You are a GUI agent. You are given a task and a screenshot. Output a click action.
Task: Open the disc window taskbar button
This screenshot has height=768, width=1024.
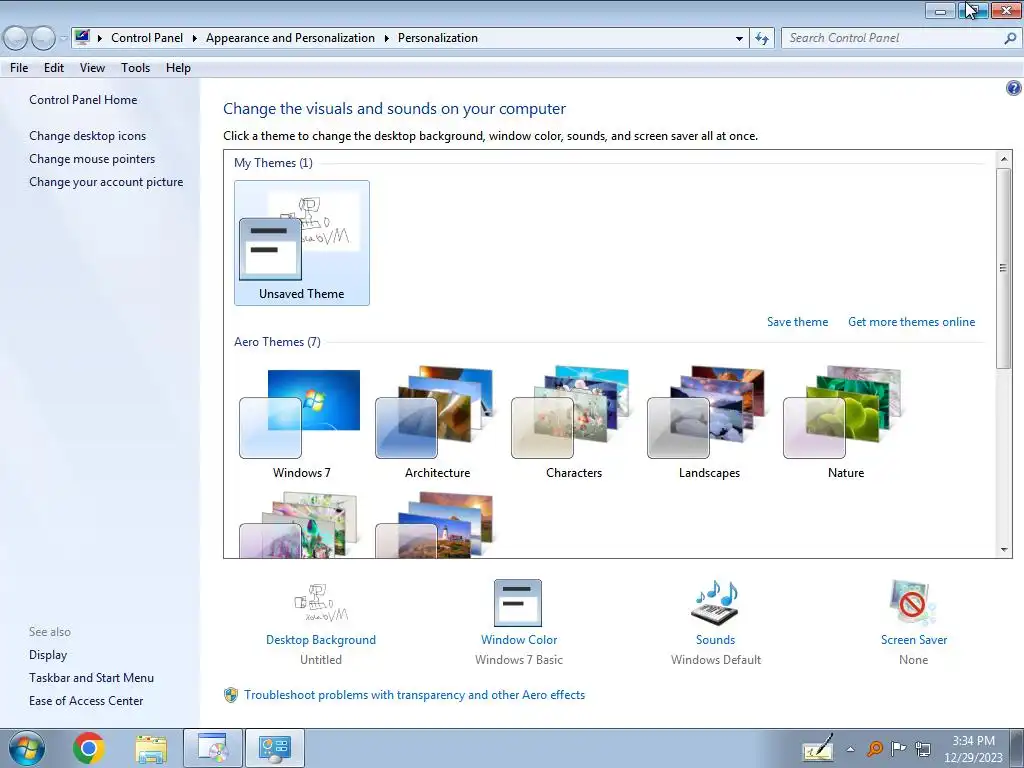pyautogui.click(x=213, y=748)
